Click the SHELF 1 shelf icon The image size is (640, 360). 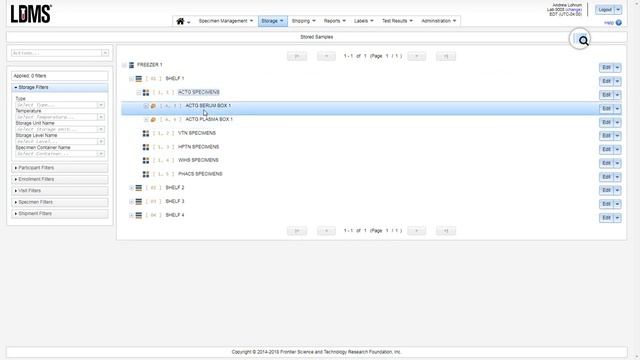139,78
